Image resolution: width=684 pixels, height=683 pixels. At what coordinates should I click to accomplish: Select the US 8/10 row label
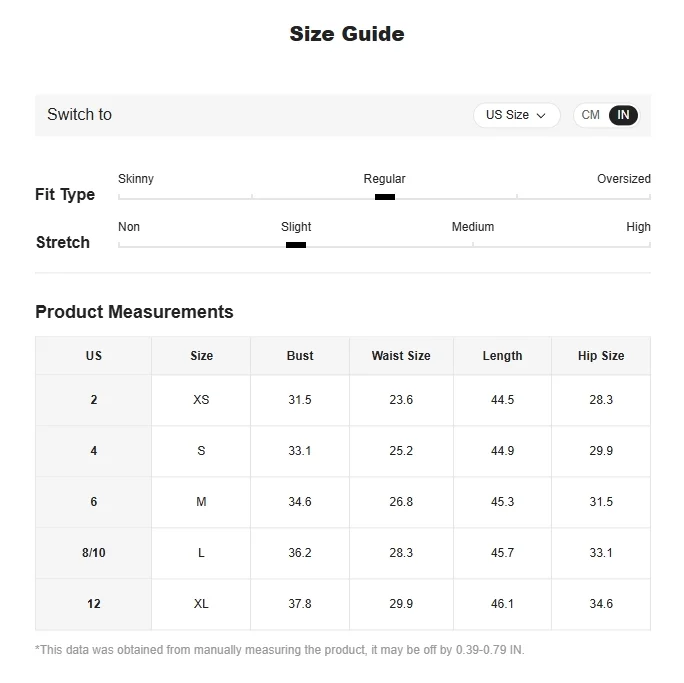[x=94, y=553]
